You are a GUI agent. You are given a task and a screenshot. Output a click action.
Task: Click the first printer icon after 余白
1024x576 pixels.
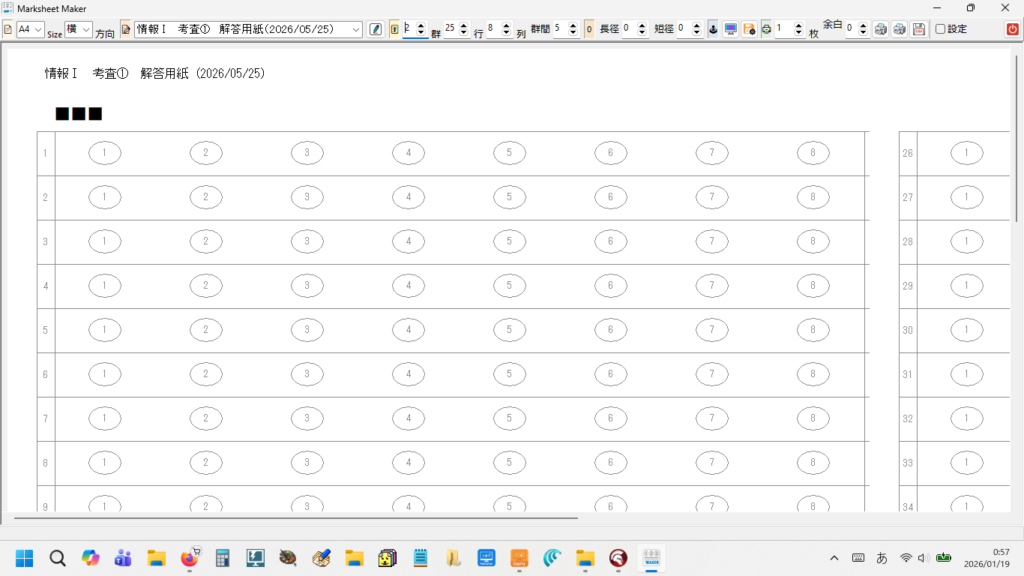881,29
